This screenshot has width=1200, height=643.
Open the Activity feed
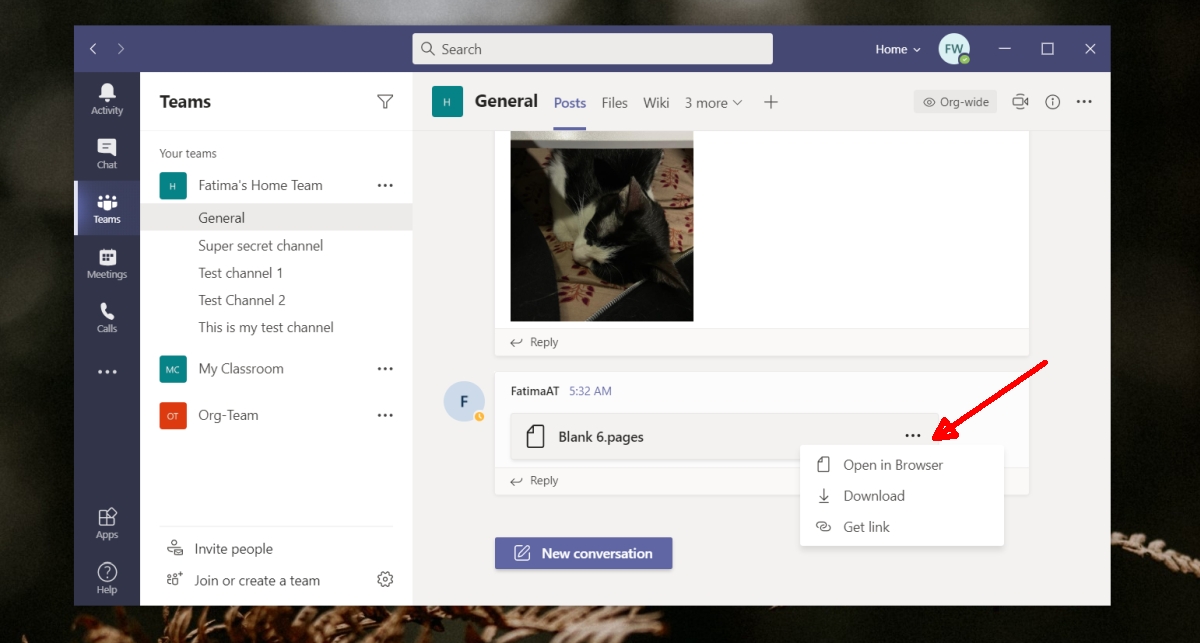pyautogui.click(x=107, y=99)
